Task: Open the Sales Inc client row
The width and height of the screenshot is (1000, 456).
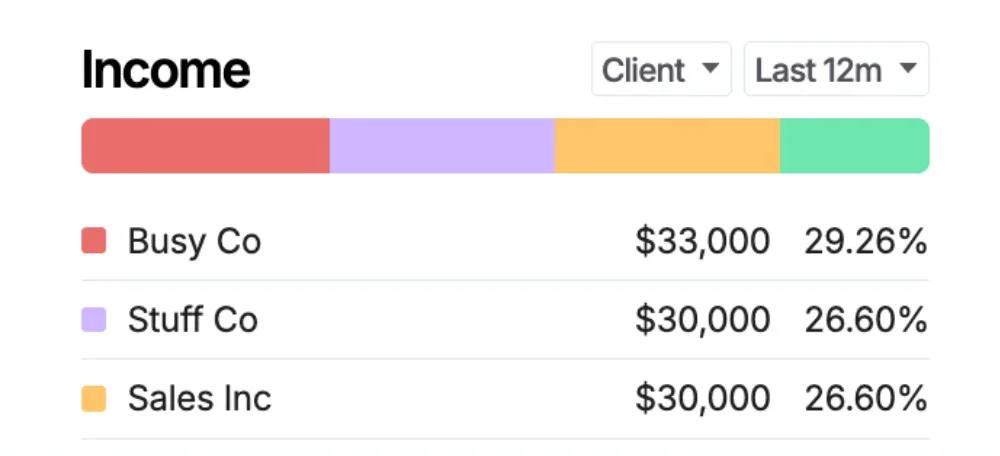Action: (x=505, y=399)
